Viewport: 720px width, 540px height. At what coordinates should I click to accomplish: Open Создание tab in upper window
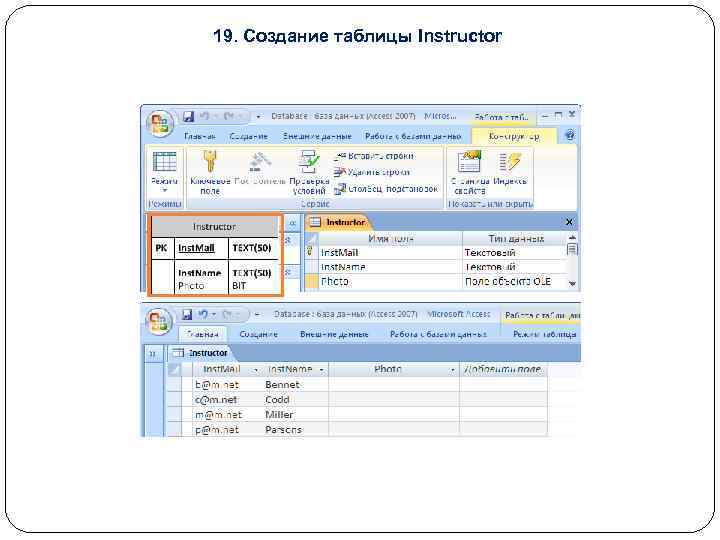(x=248, y=136)
